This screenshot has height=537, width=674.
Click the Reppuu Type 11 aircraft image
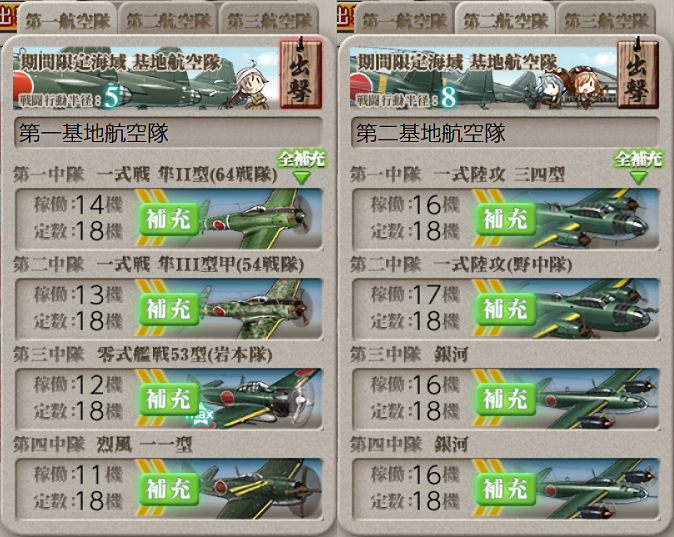tap(260, 488)
